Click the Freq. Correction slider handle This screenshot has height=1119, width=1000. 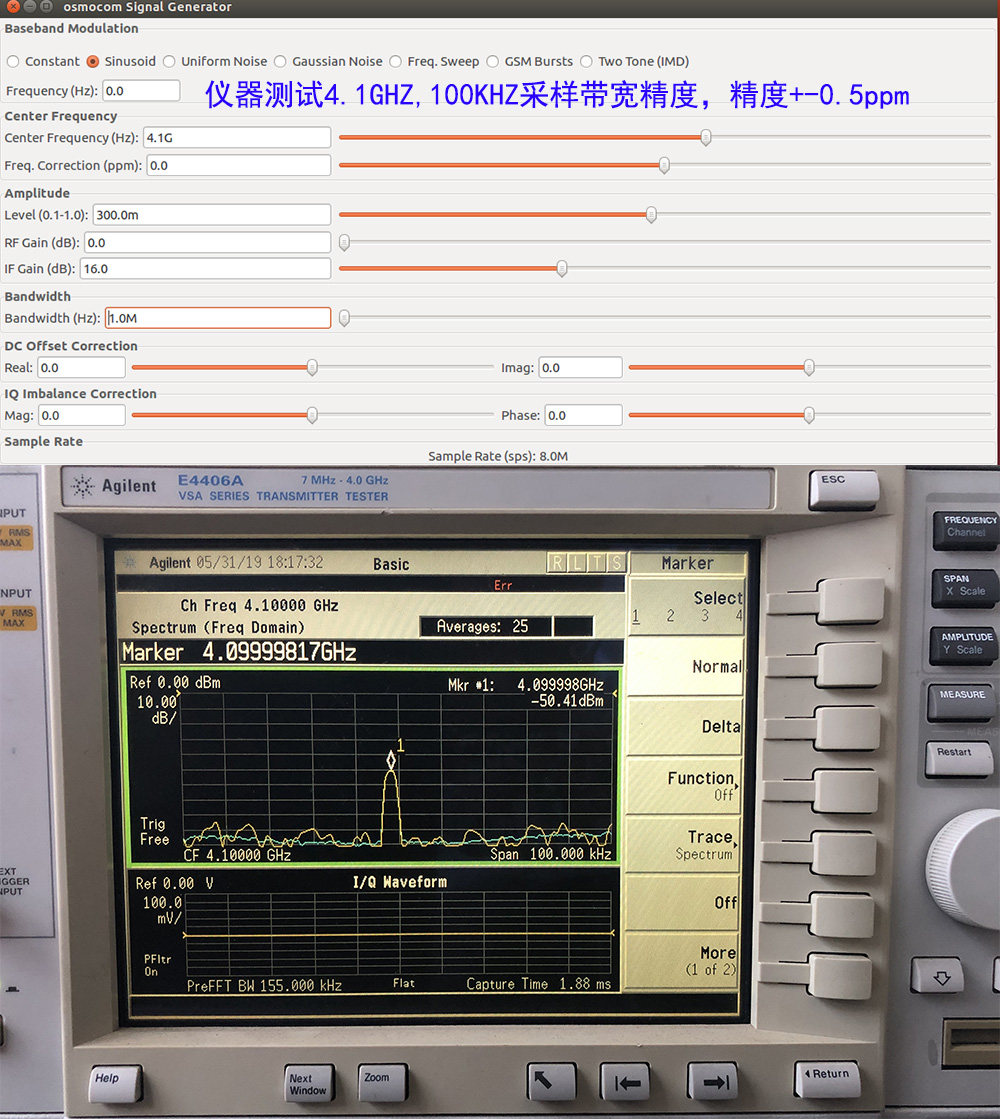(664, 165)
